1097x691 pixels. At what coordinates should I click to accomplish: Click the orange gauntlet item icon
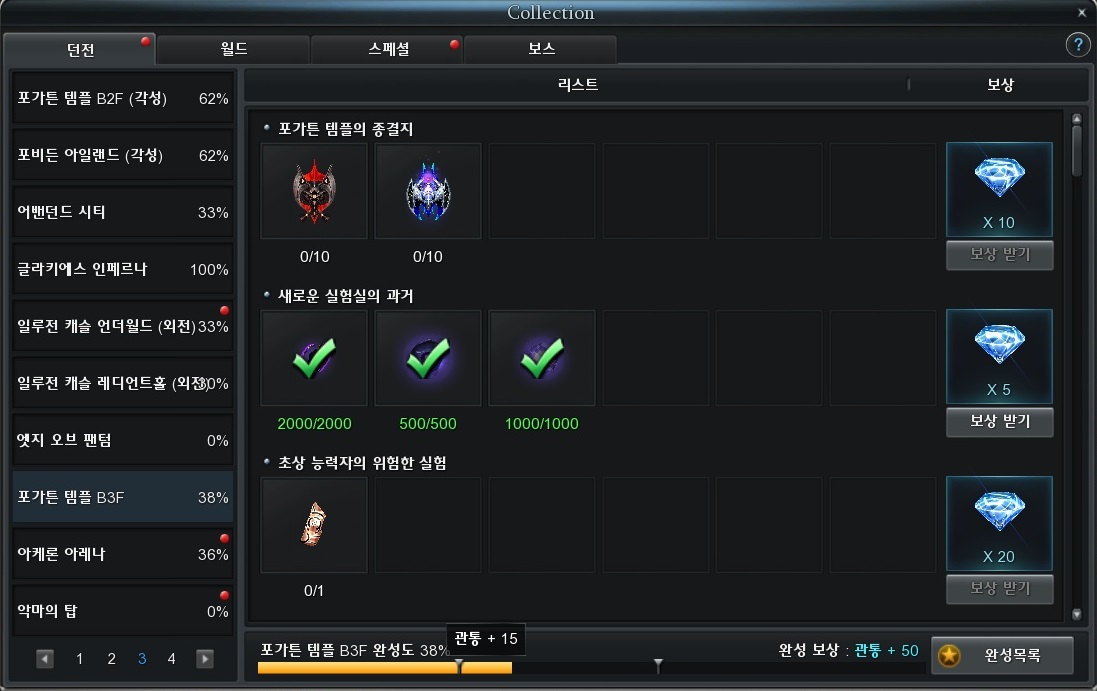point(314,525)
